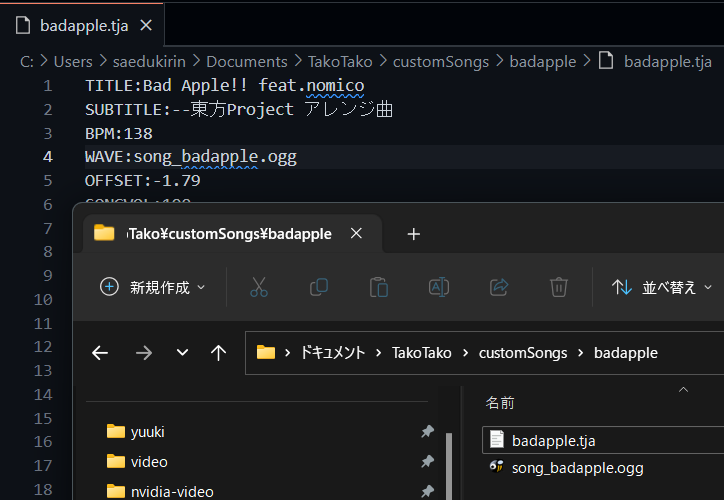
Task: Go up one folder level
Action: click(218, 353)
